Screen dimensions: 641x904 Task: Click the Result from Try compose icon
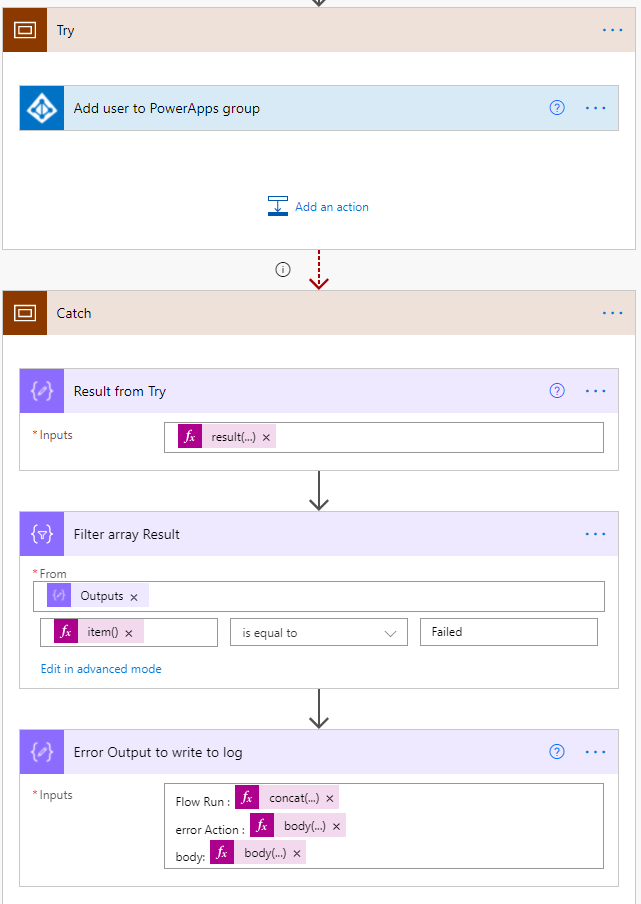[42, 391]
